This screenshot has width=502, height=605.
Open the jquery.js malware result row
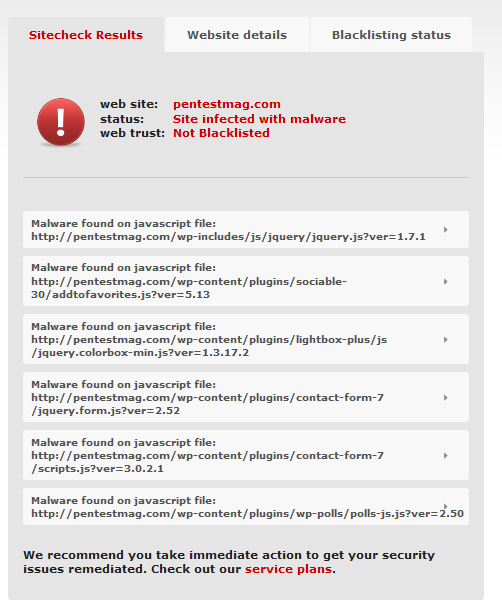coord(246,230)
